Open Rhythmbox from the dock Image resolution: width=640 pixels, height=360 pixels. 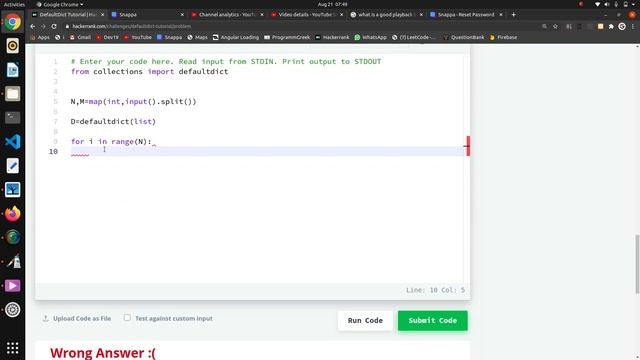click(x=13, y=46)
